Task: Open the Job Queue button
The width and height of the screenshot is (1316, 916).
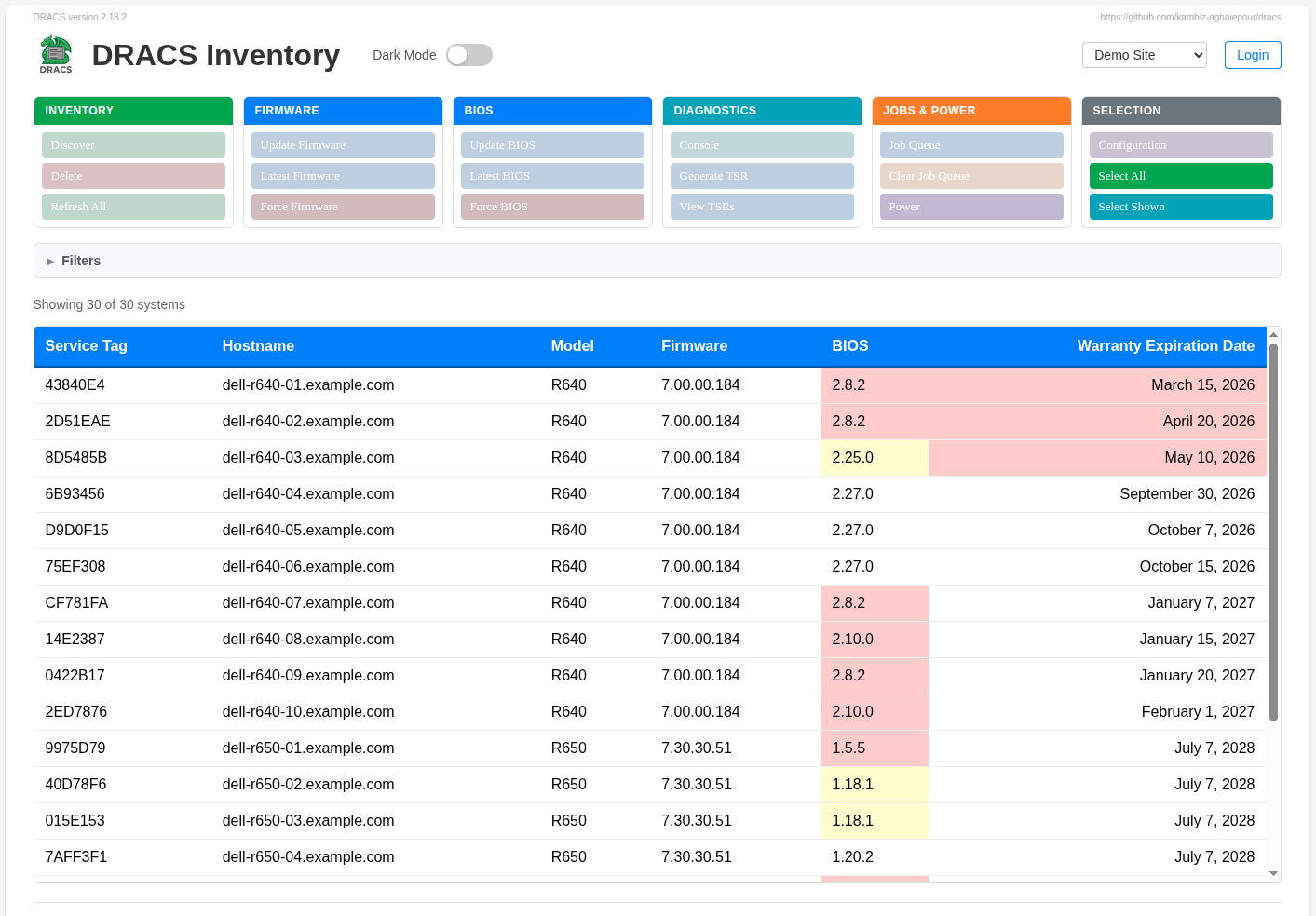Action: [x=971, y=145]
